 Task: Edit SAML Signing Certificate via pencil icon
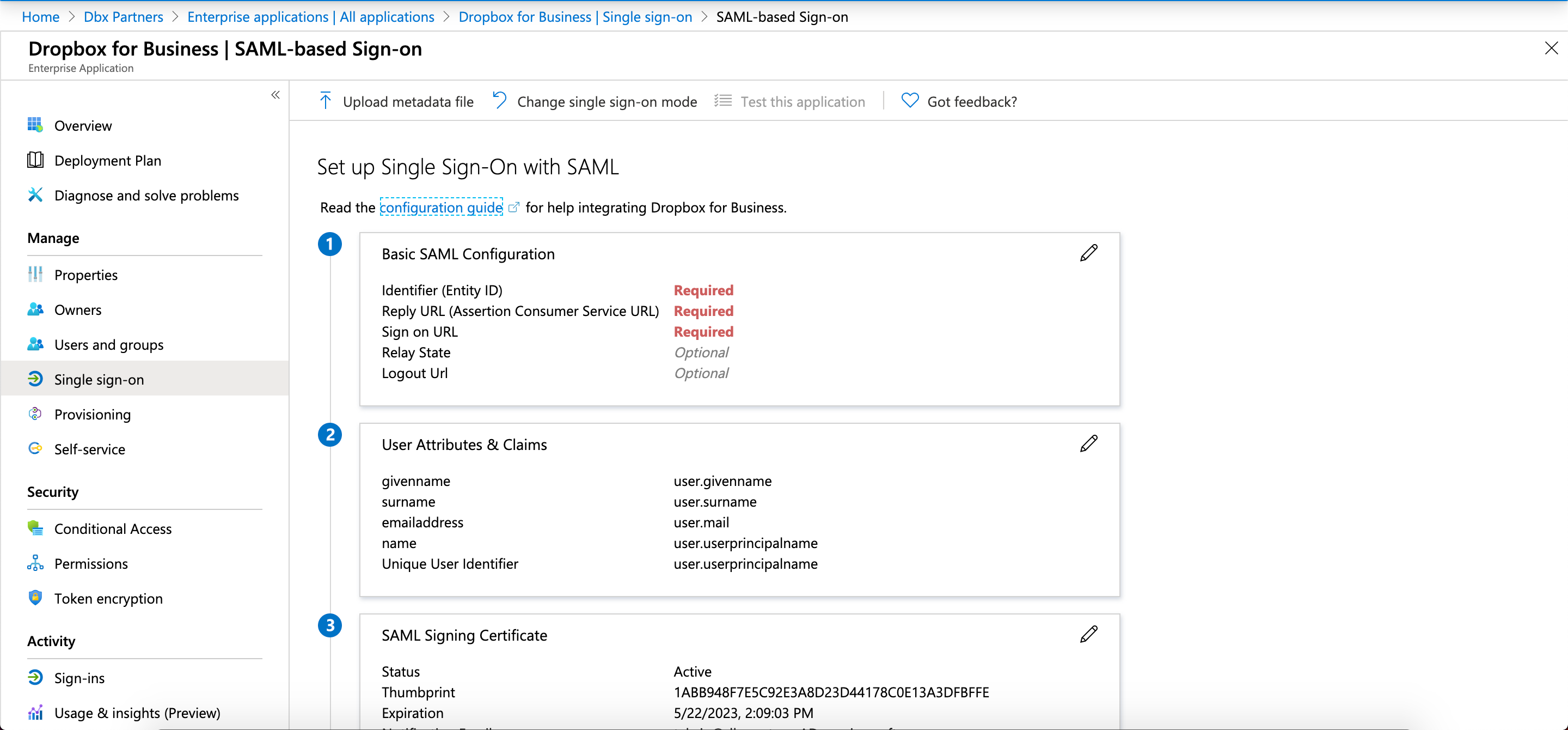(x=1088, y=635)
